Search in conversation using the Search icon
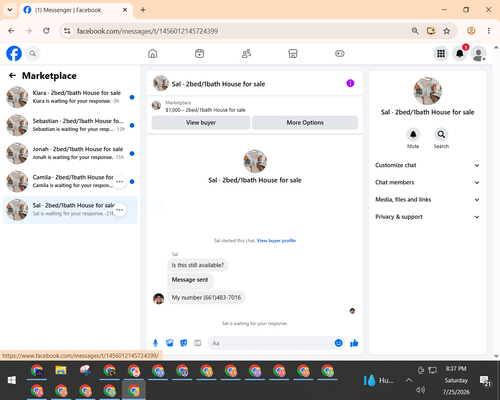The height and width of the screenshot is (400, 500). click(x=441, y=135)
